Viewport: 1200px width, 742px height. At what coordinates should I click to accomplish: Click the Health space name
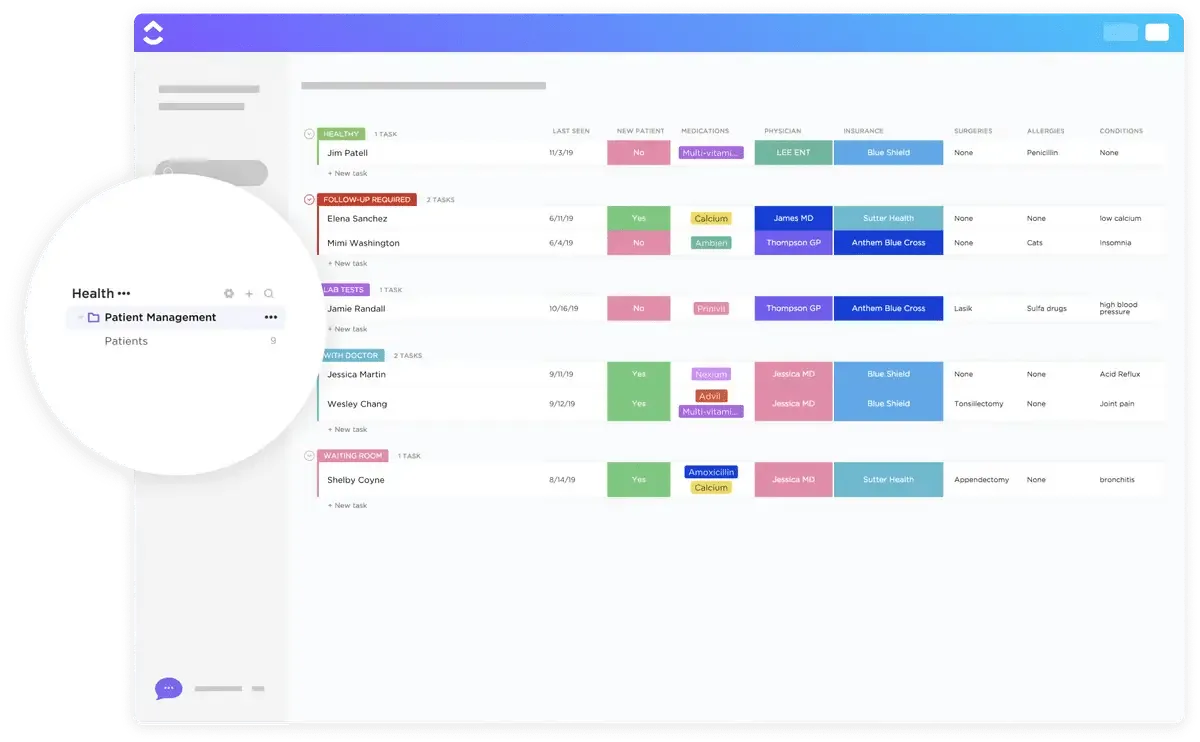pyautogui.click(x=93, y=294)
